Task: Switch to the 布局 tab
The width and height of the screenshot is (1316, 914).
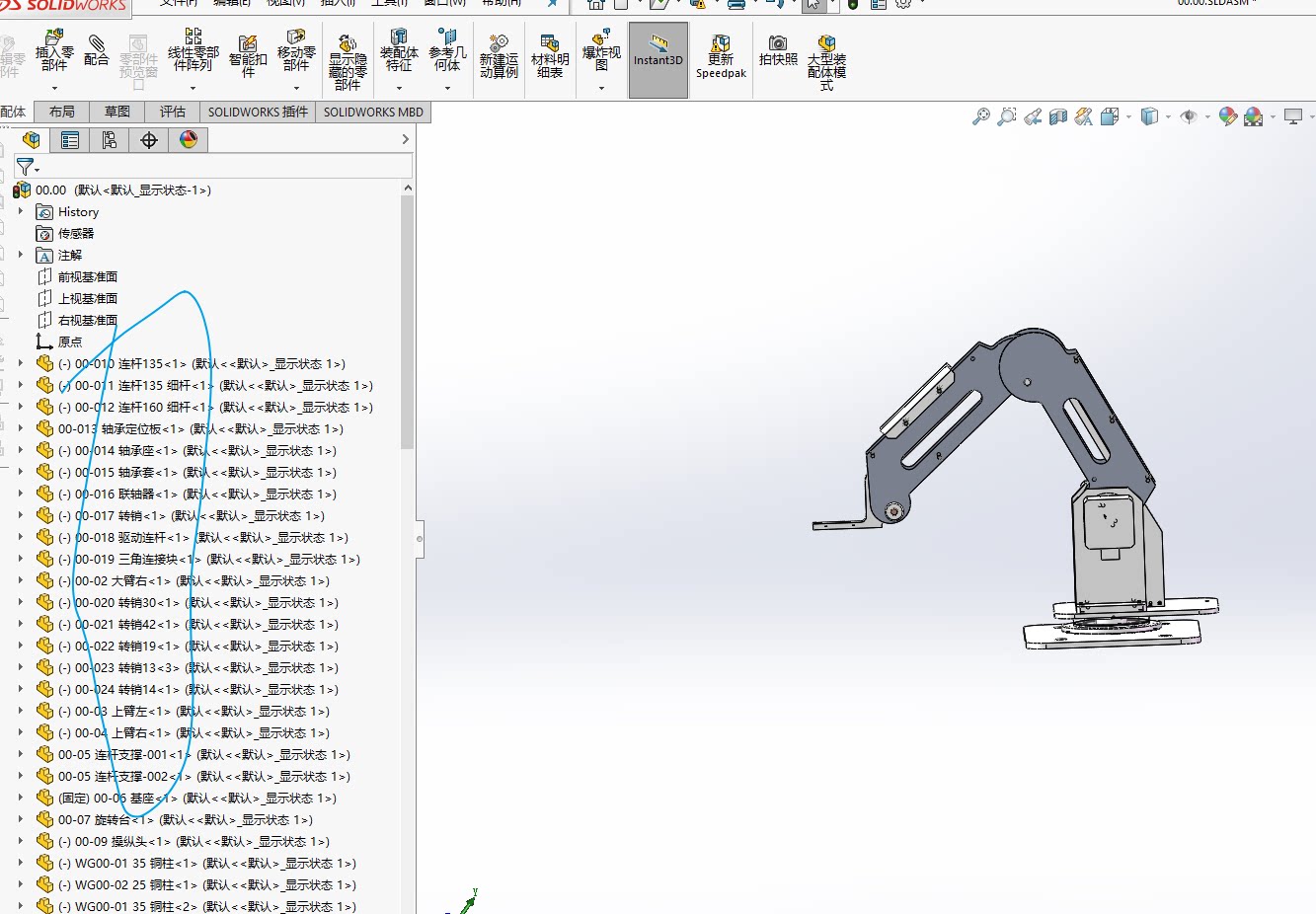Action: pyautogui.click(x=61, y=112)
